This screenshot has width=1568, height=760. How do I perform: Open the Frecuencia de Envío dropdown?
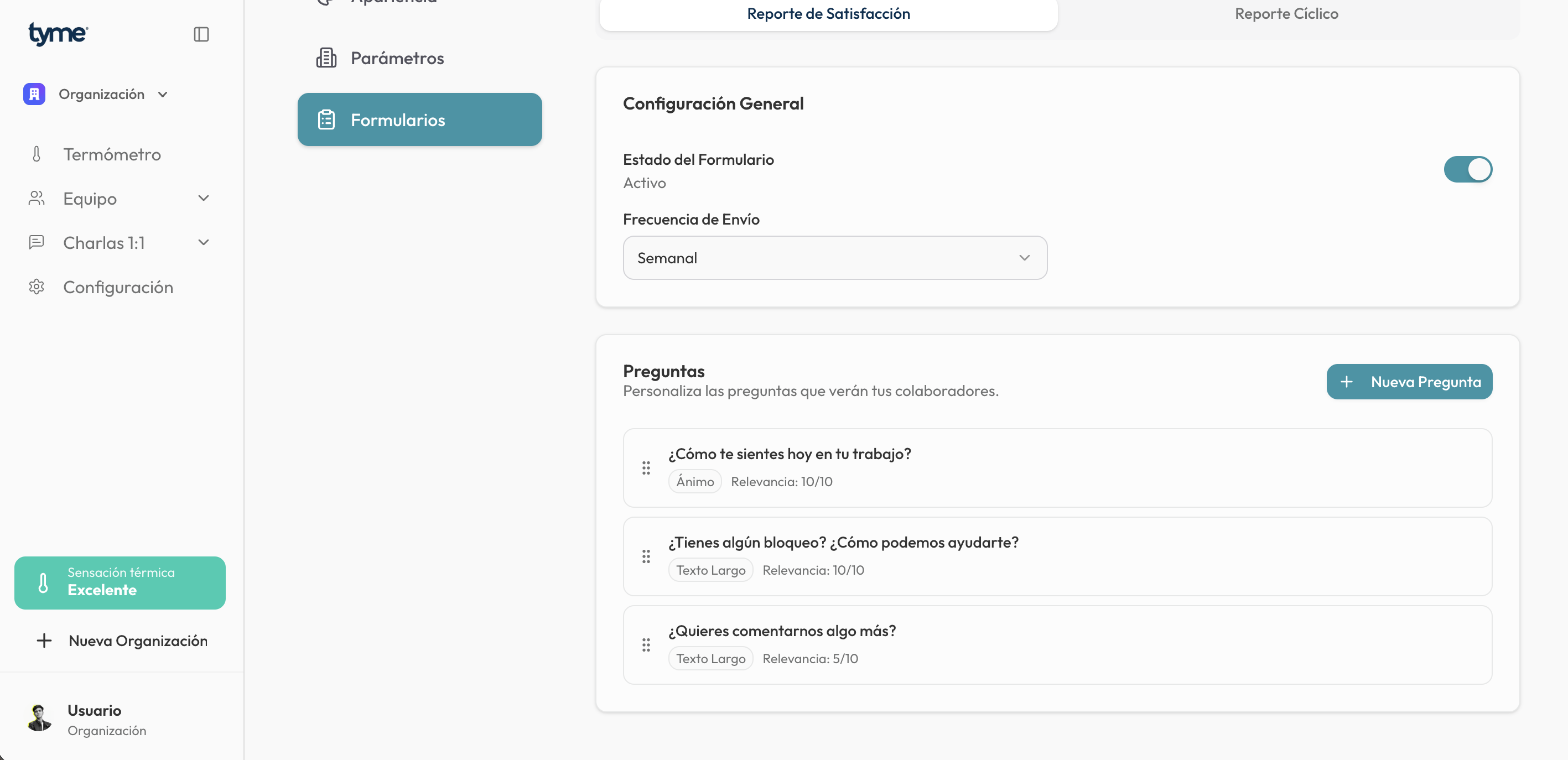[834, 257]
